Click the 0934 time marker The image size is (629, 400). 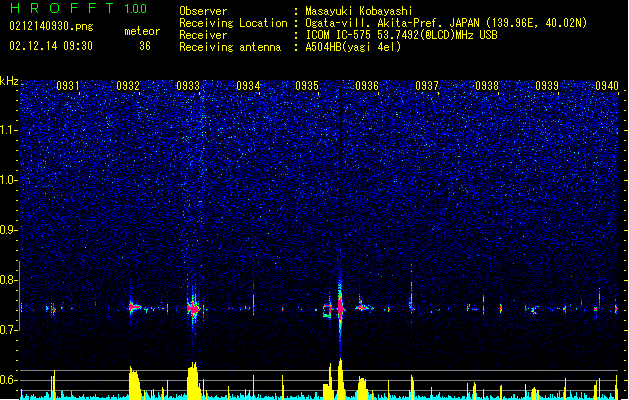pos(248,86)
